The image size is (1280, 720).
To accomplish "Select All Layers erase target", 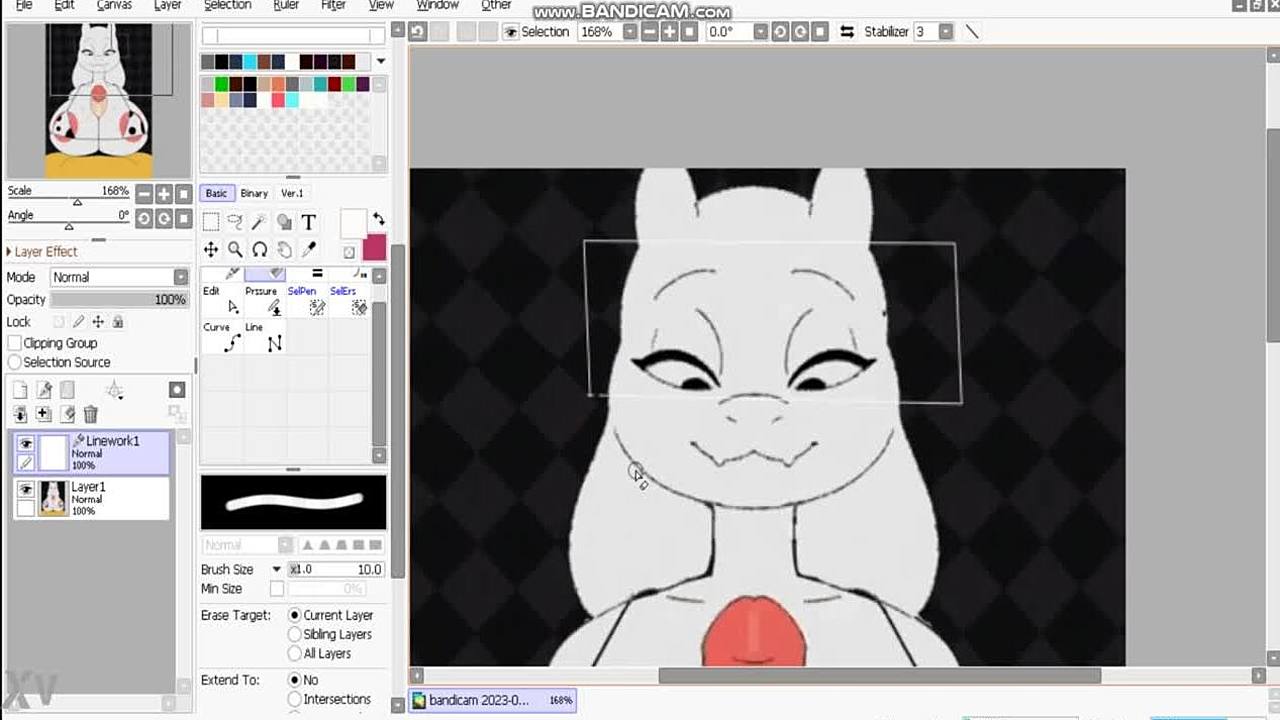I will tap(295, 653).
